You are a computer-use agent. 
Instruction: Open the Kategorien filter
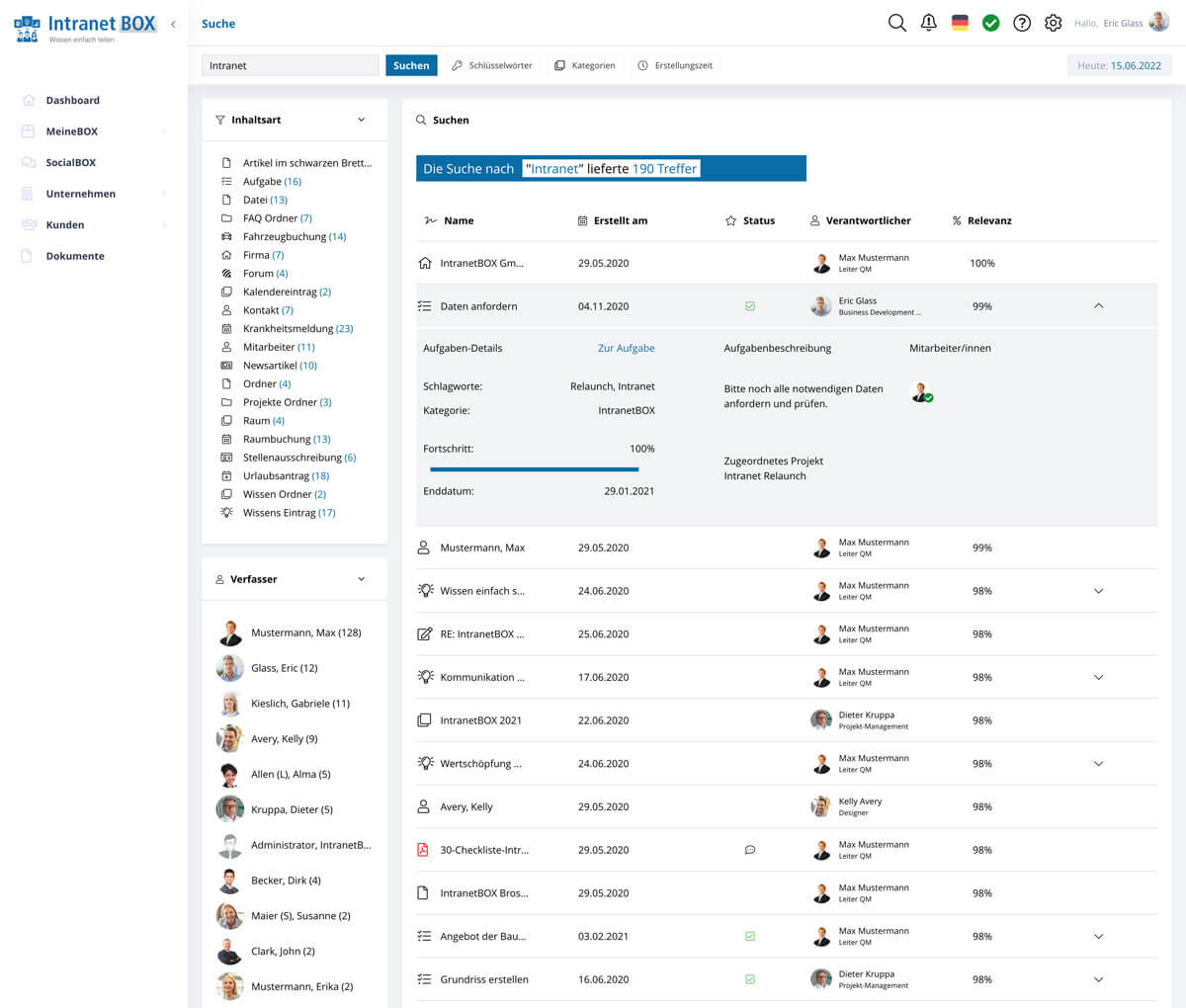(x=584, y=65)
